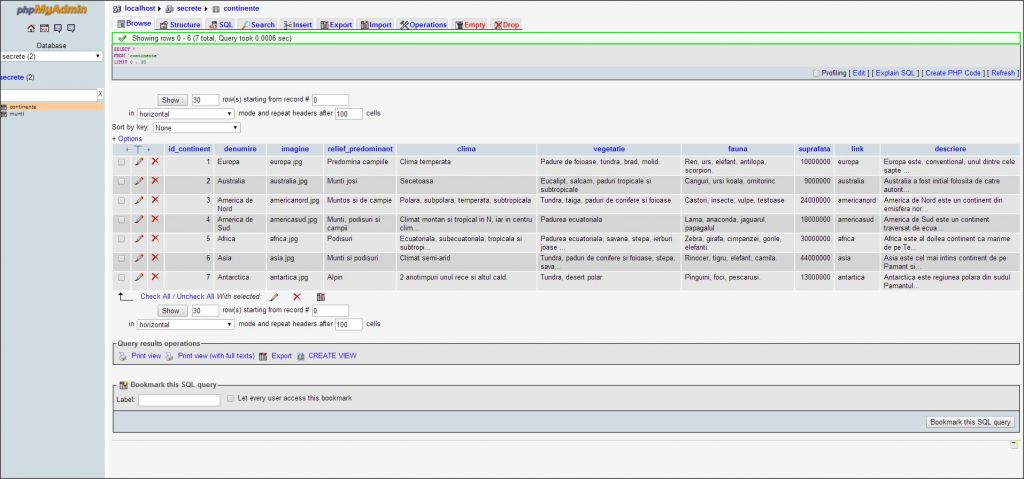Click the edit pencil for the Europa row
Image resolution: width=1024 pixels, height=479 pixels.
click(139, 161)
